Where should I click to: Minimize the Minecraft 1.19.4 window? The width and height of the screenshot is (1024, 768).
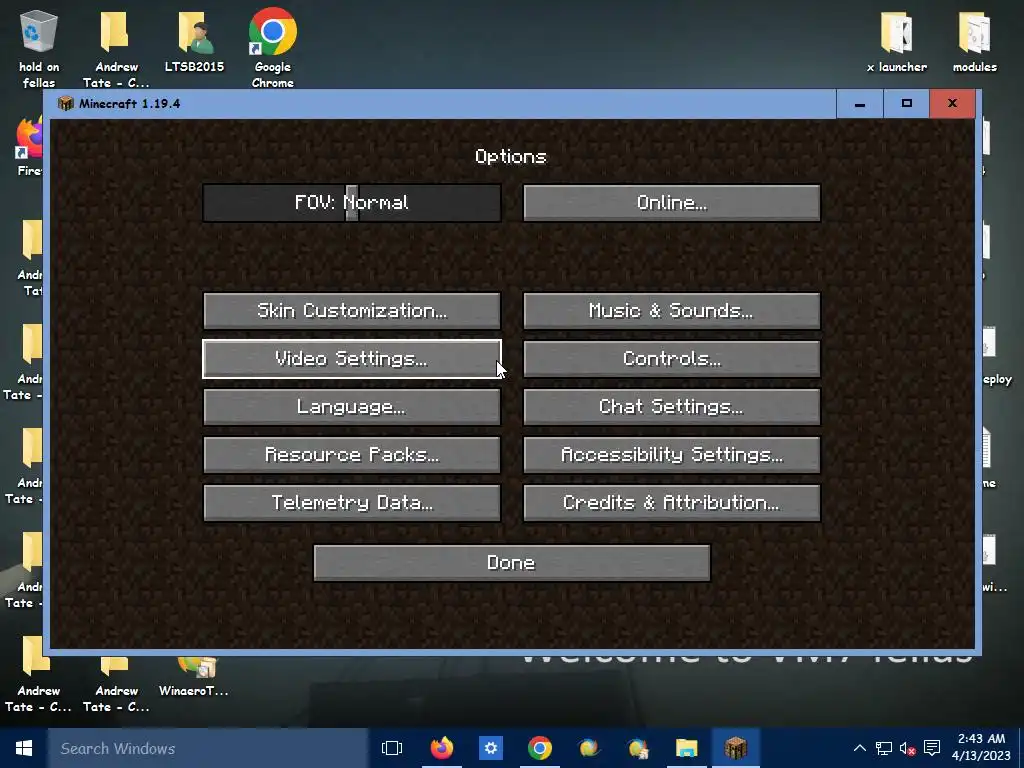pyautogui.click(x=860, y=104)
